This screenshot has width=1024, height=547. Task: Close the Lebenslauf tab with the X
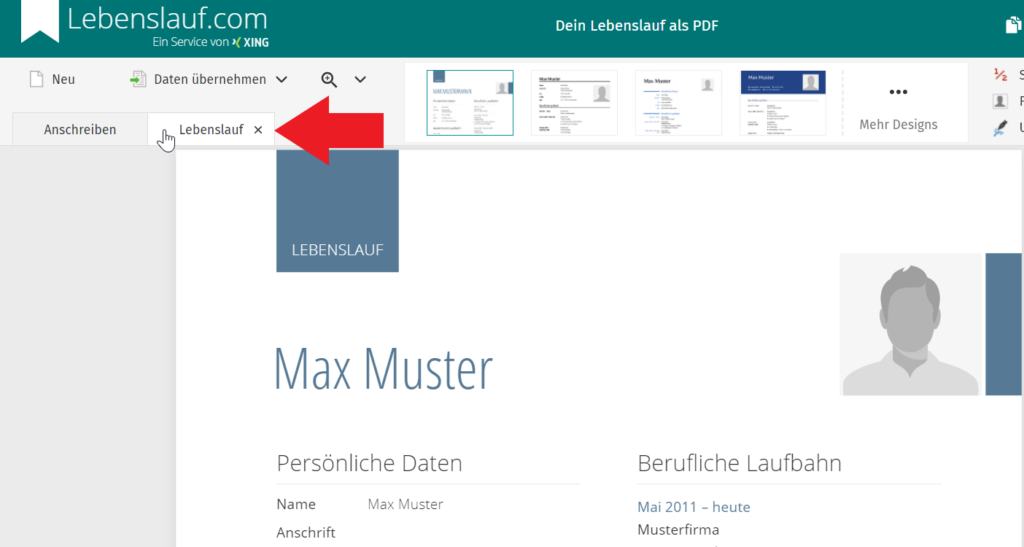(258, 130)
